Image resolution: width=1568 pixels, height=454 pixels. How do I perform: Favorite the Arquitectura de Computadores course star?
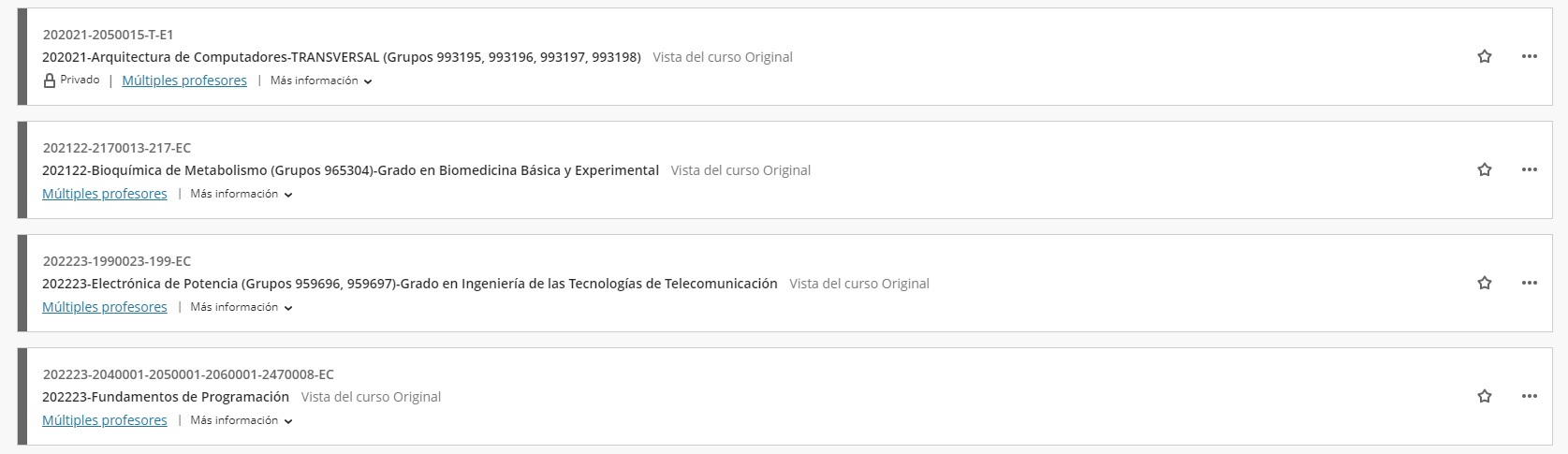tap(1484, 56)
